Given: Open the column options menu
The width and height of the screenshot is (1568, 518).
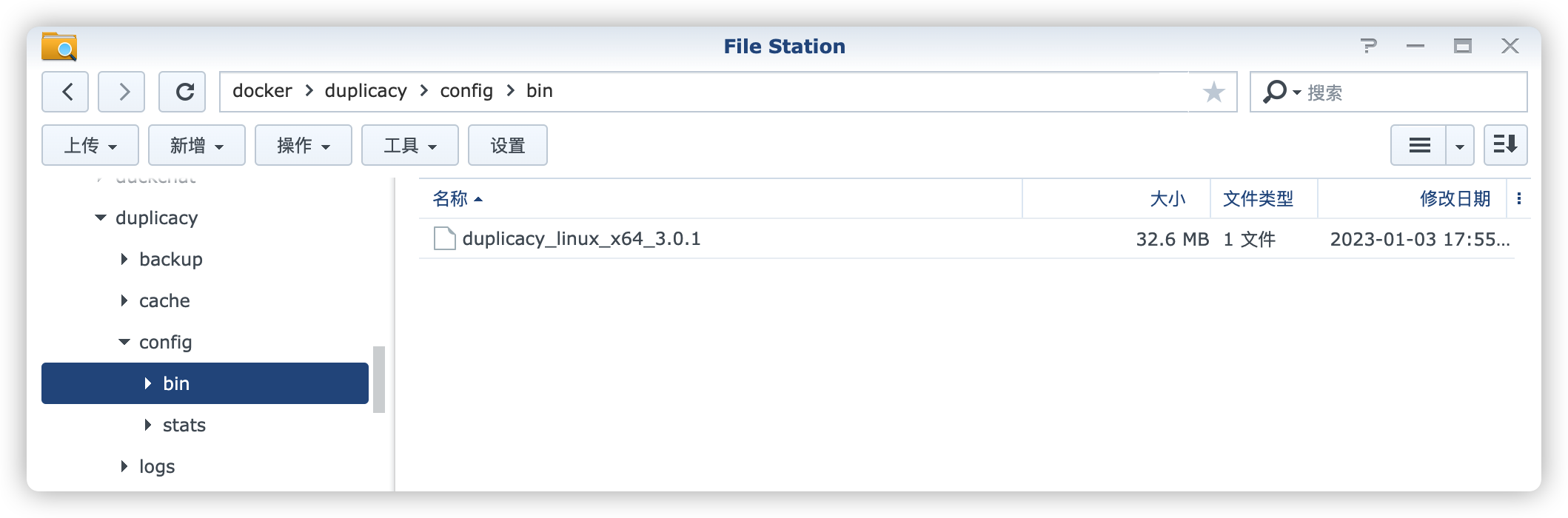Looking at the screenshot, I should [x=1519, y=198].
